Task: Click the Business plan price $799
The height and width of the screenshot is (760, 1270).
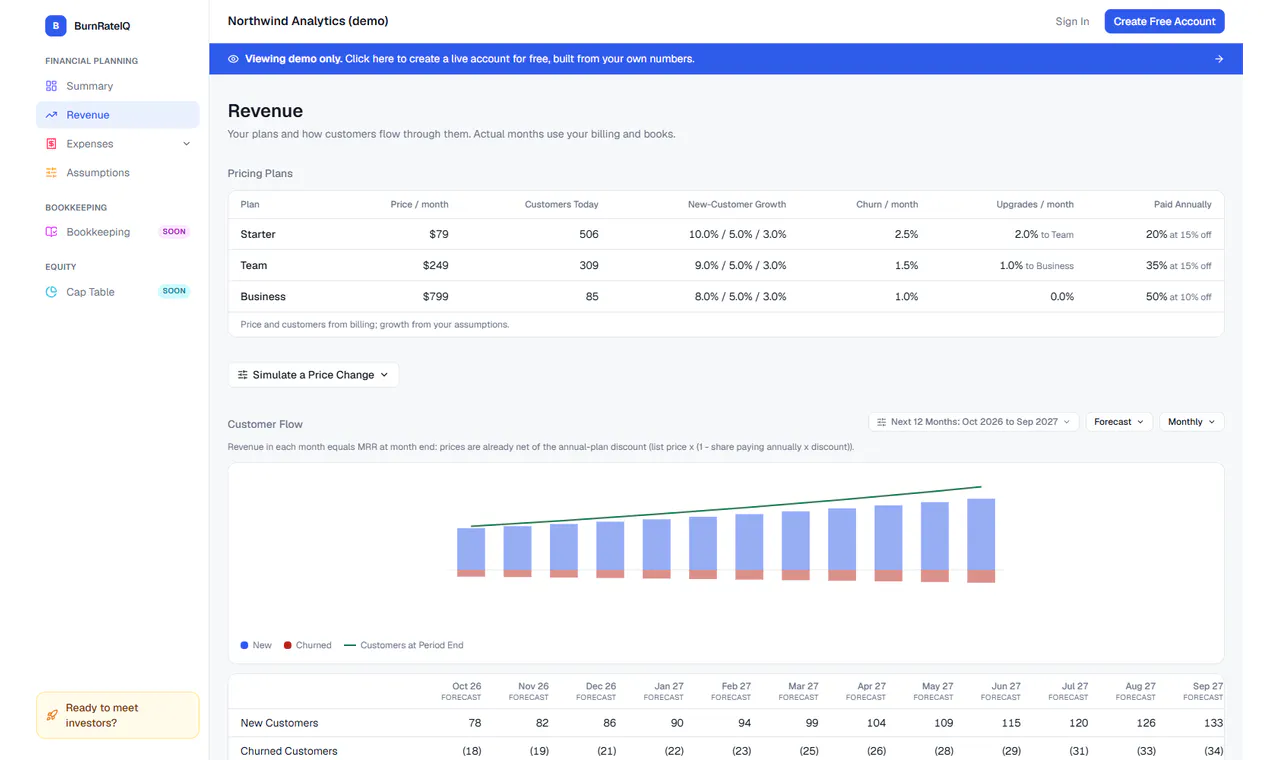Action: click(436, 296)
